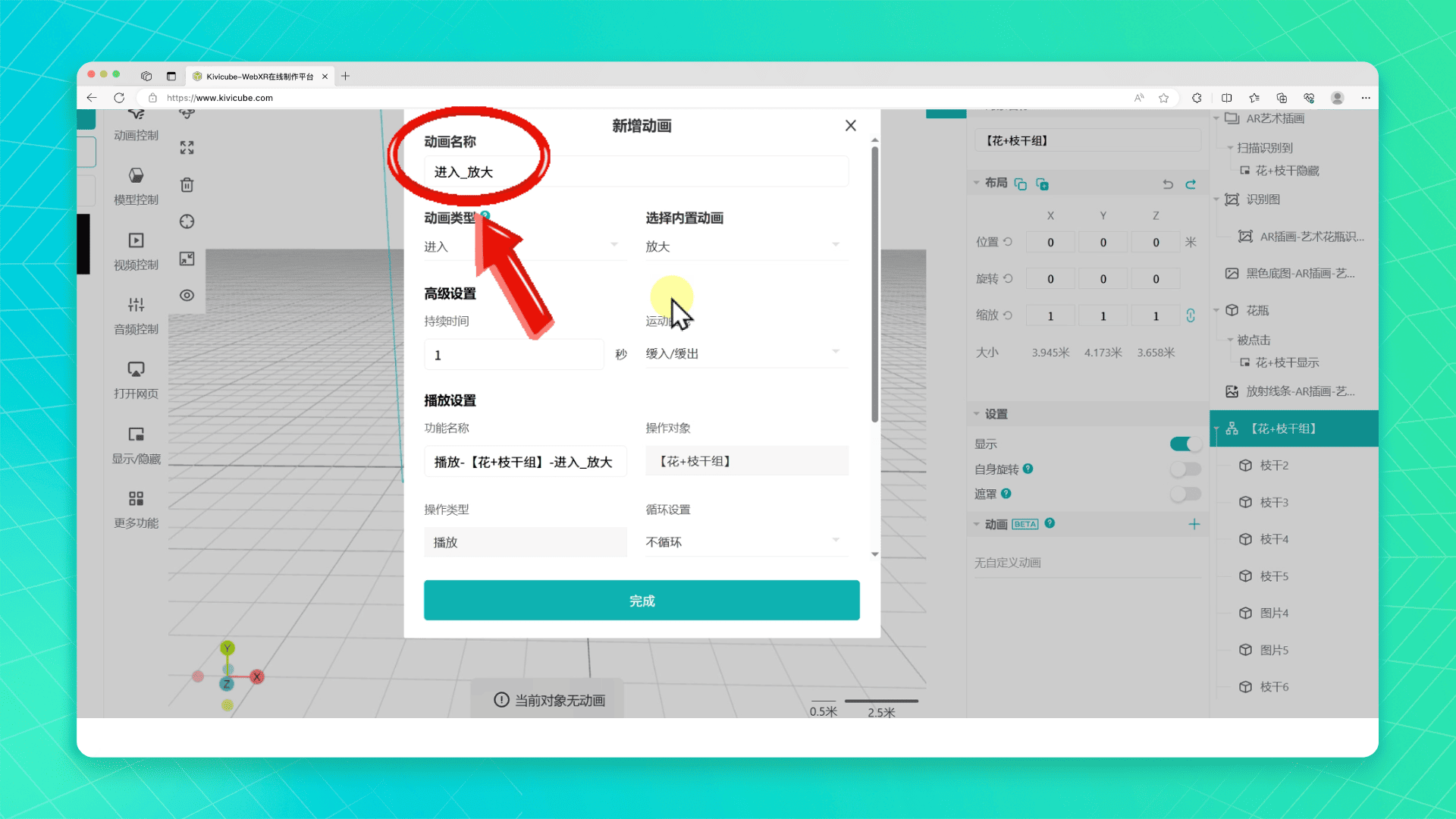1456x819 pixels.
Task: Click the fullscreen expand arrows icon
Action: tap(187, 148)
